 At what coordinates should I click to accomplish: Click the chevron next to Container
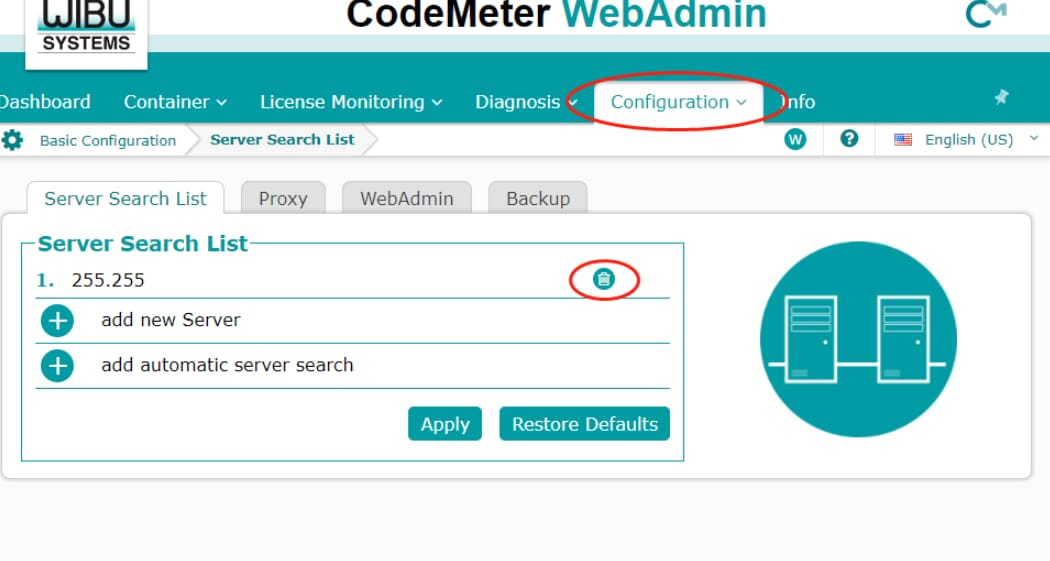tap(222, 102)
